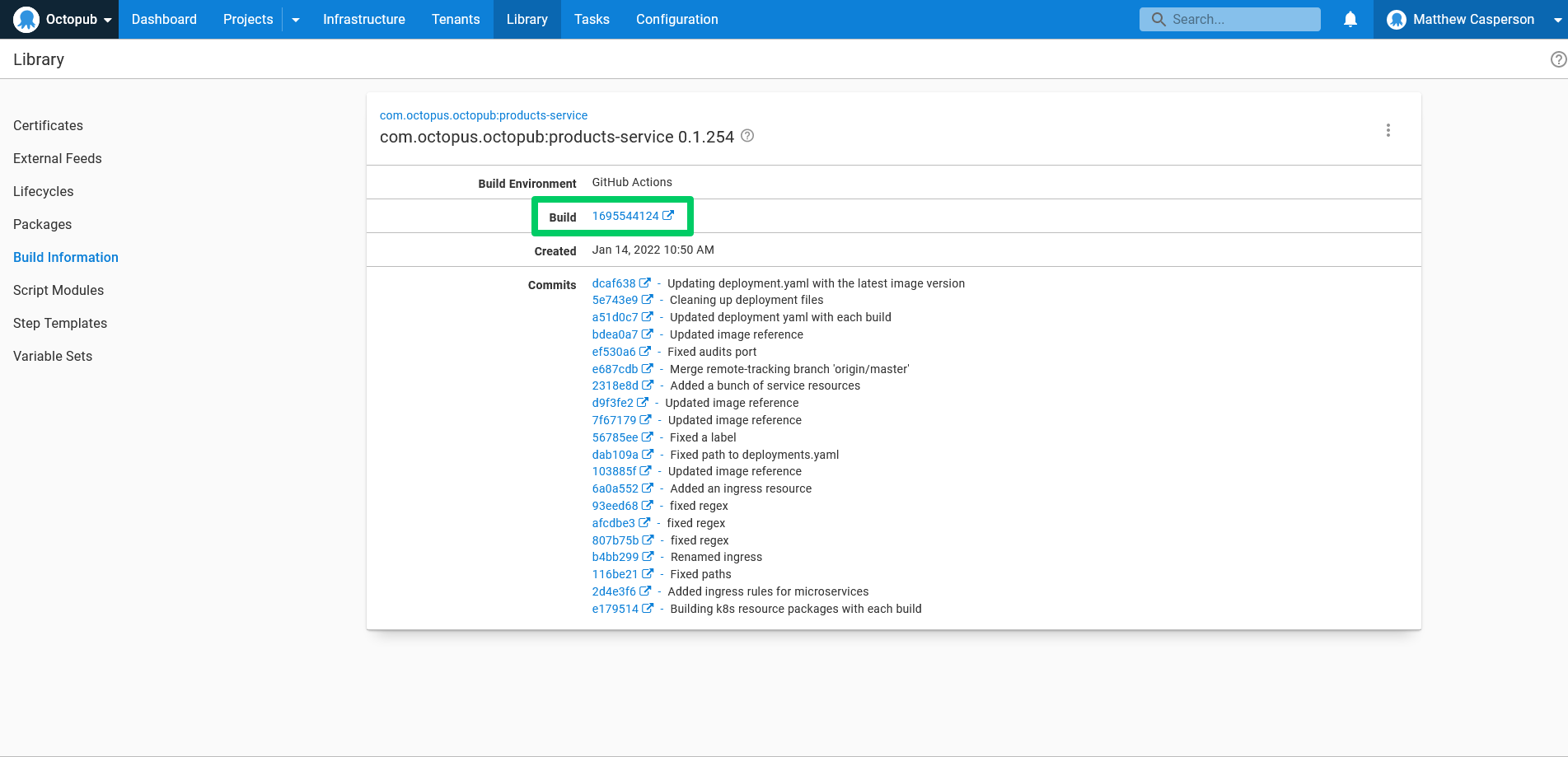Open commit link ef530a6
Image resolution: width=1568 pixels, height=757 pixels.
pyautogui.click(x=614, y=352)
